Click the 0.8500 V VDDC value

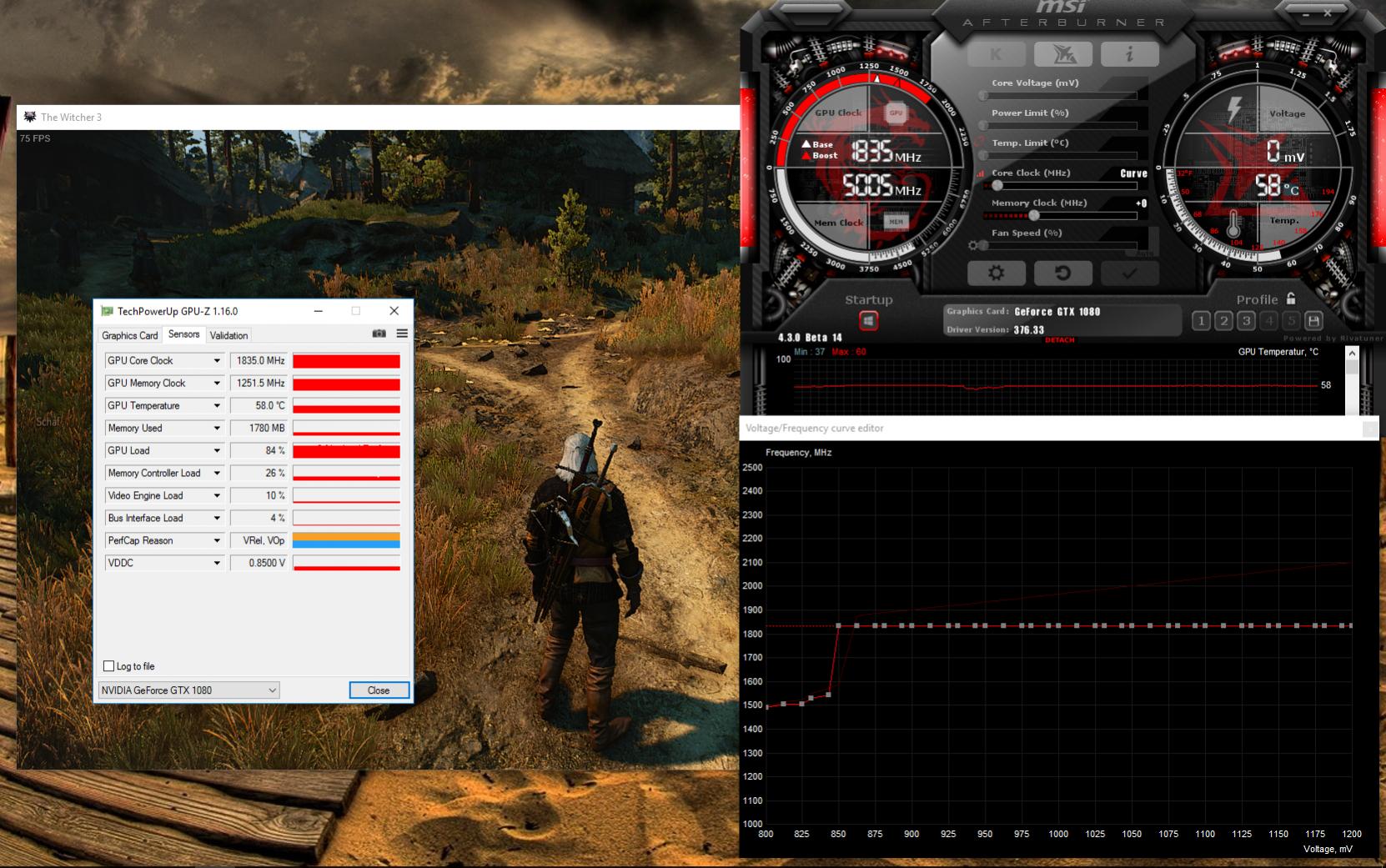[259, 564]
